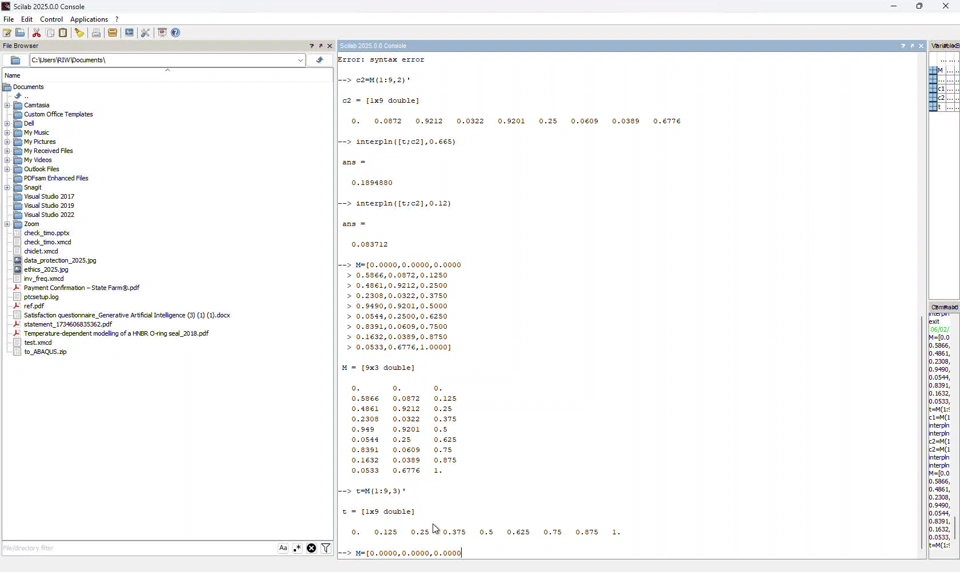Image resolution: width=960 pixels, height=572 pixels.
Task: Select the to_ABAQUS.zip file
Action: coord(45,352)
